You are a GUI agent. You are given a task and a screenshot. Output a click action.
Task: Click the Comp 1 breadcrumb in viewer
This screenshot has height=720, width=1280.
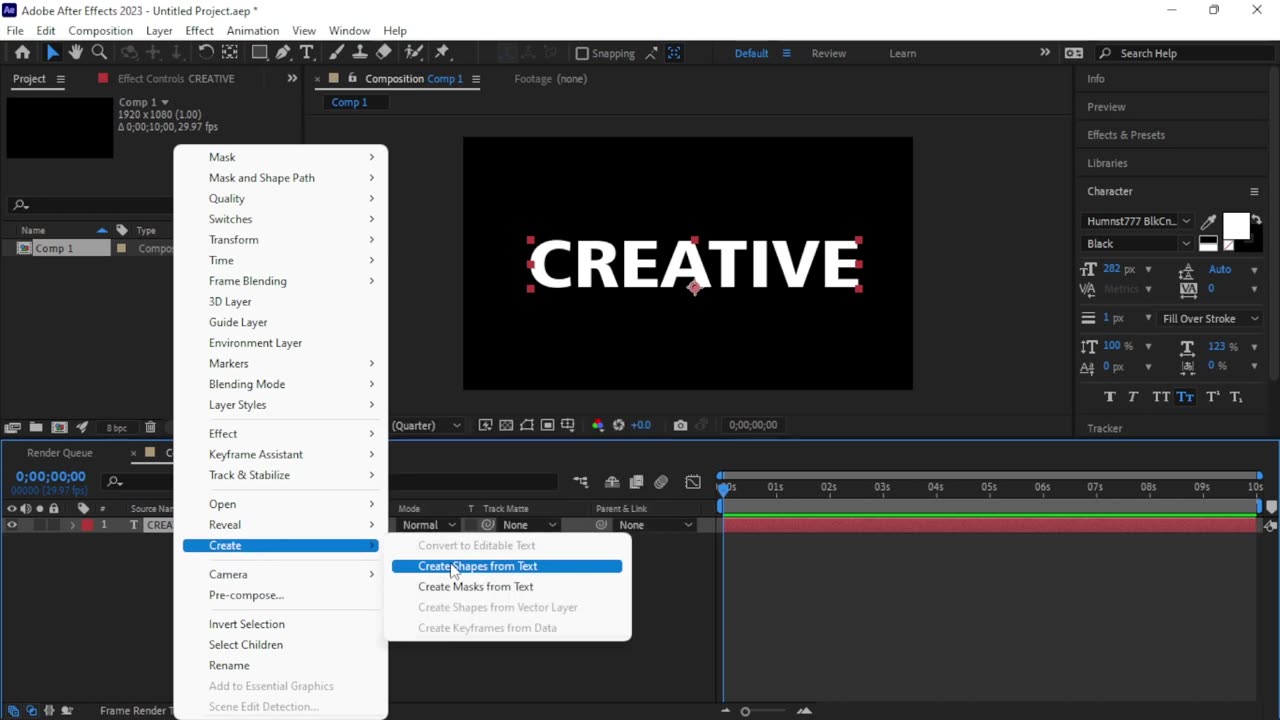click(349, 102)
